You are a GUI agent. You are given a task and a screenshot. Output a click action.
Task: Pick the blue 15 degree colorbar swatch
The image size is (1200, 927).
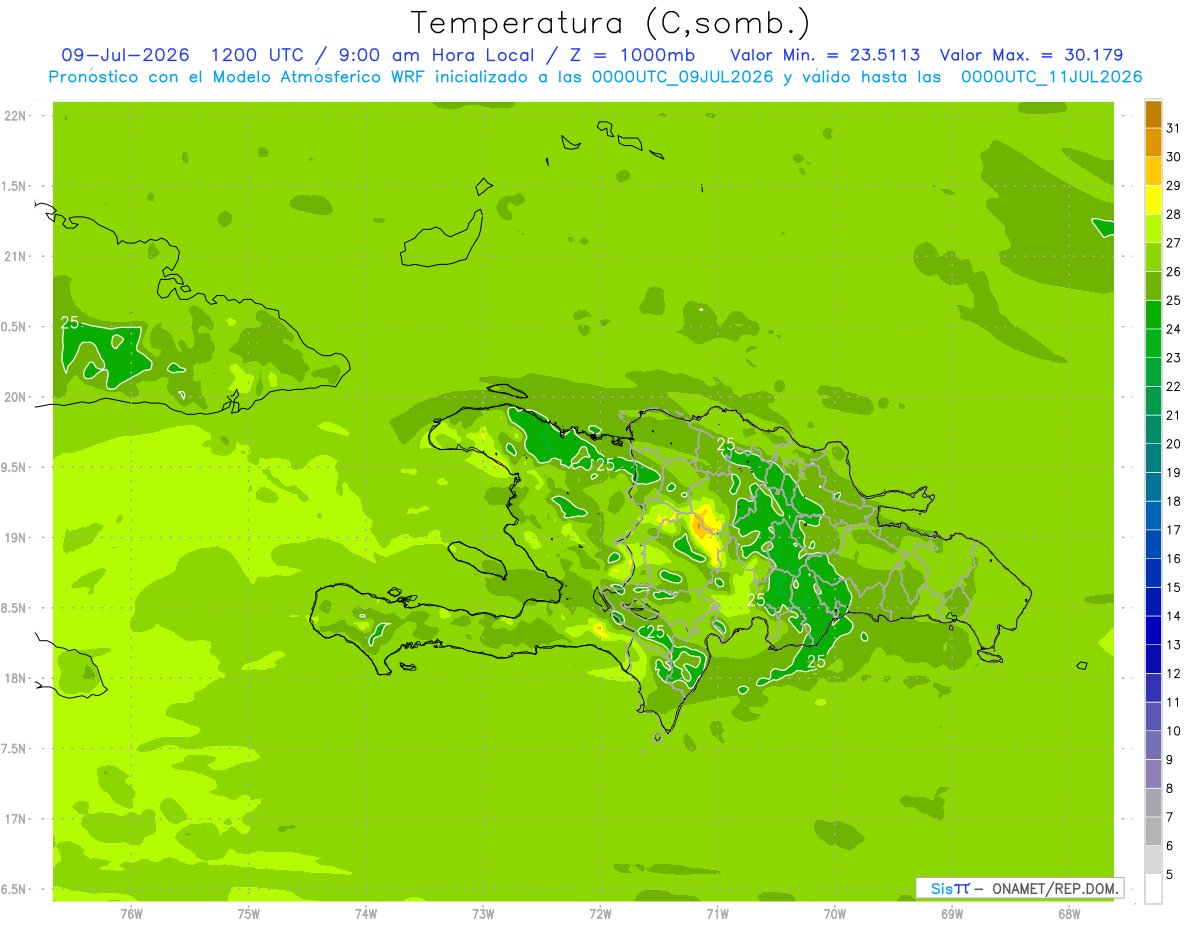[1153, 573]
